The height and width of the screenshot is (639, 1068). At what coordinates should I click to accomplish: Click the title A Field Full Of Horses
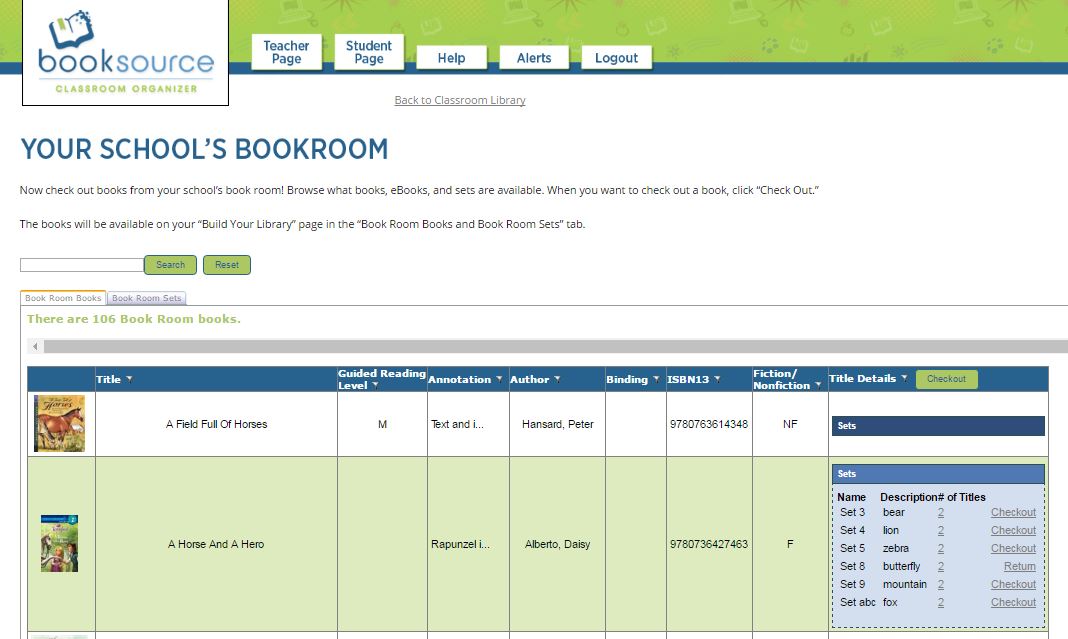[217, 424]
